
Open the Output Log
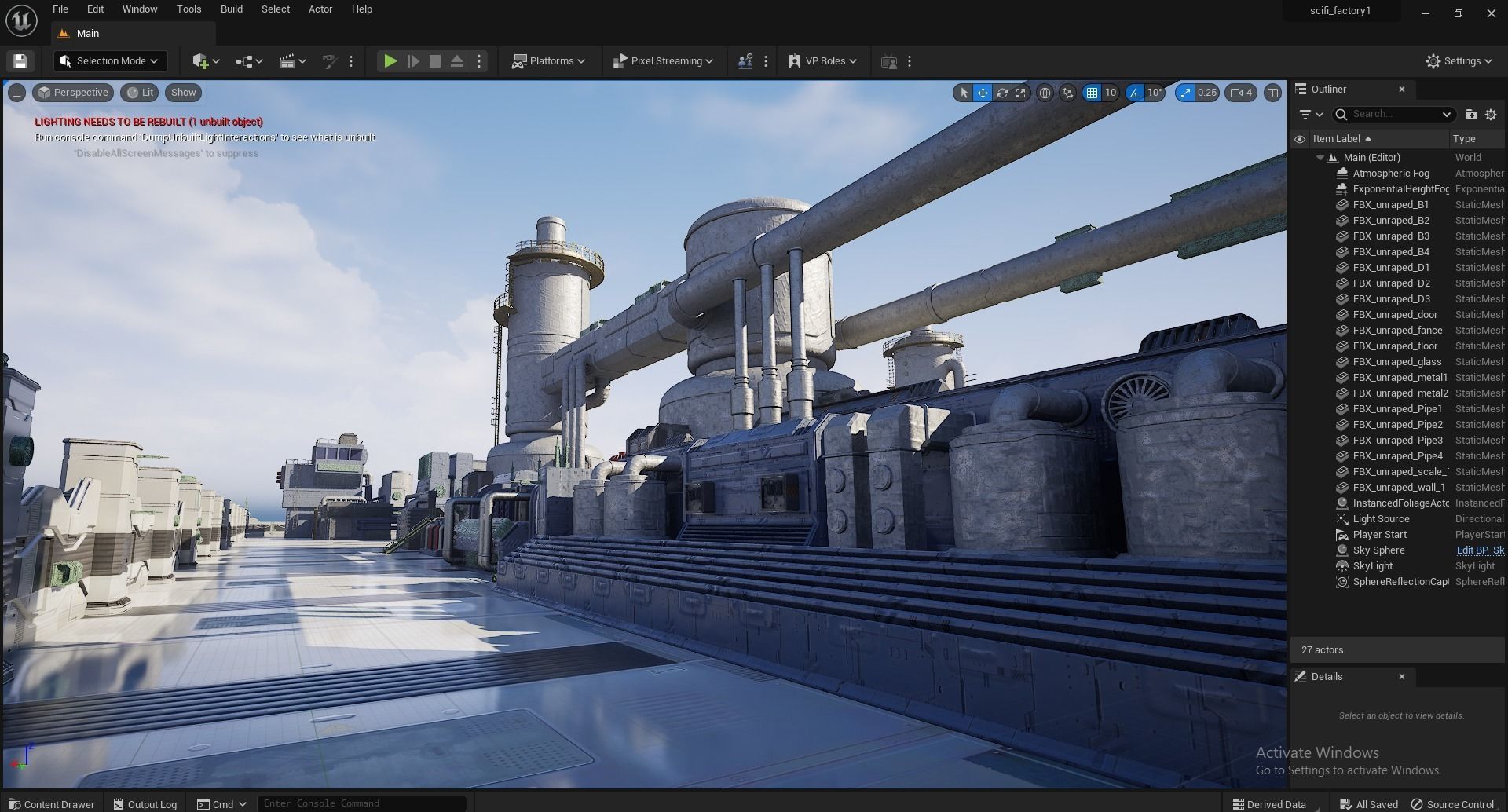click(x=145, y=804)
